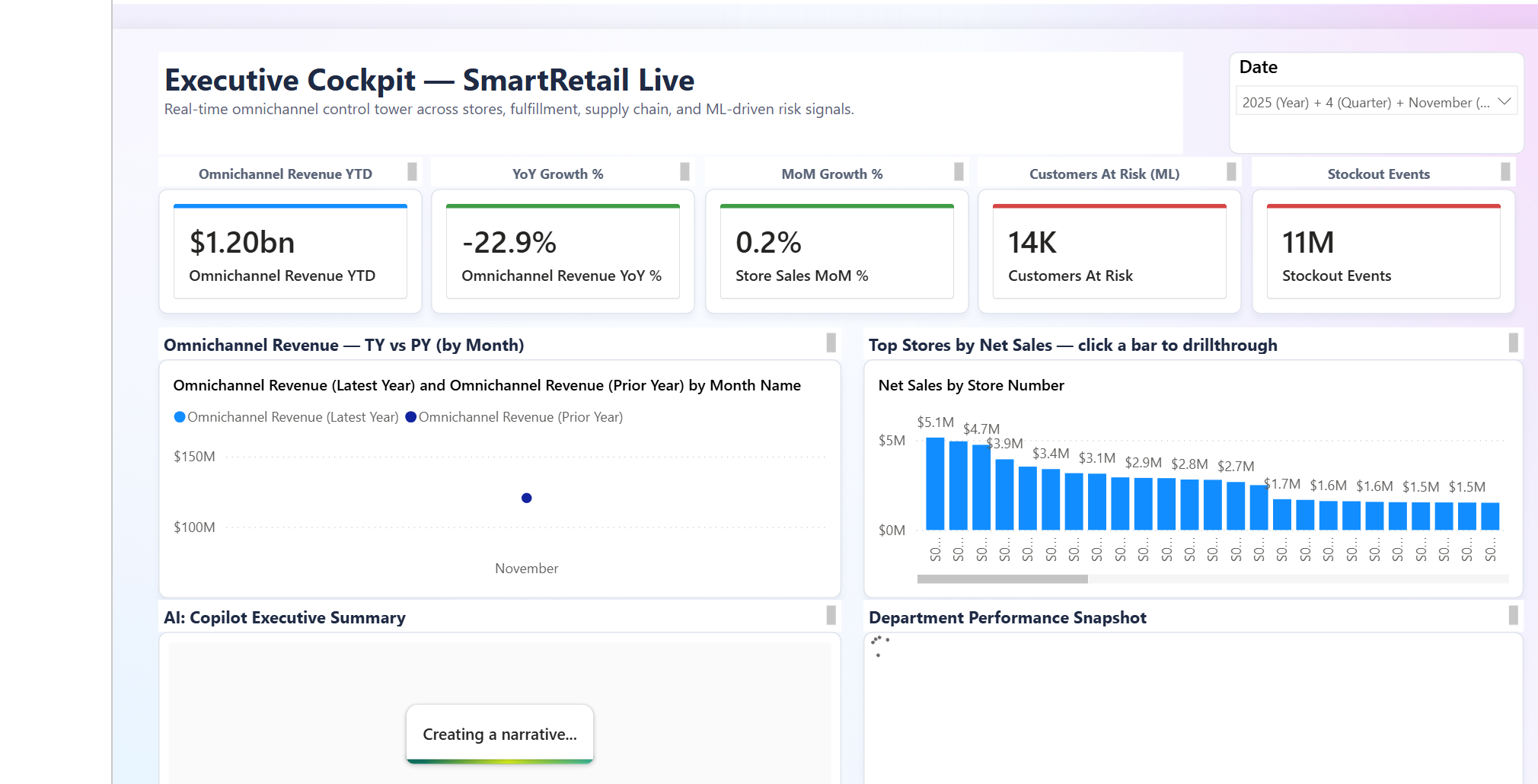The image size is (1538, 784).
Task: Click the "Executive Cockpit — SmartRetail Live" title
Action: pos(429,80)
